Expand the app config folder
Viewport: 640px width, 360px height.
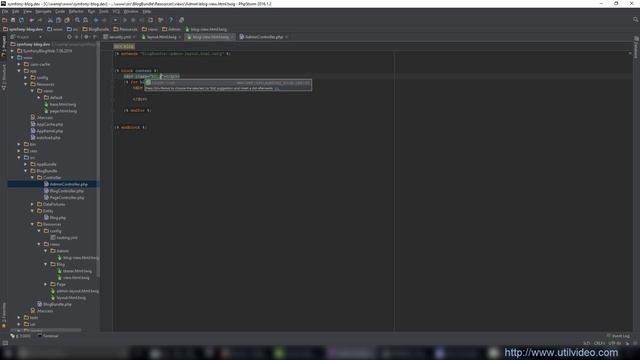coord(26,78)
